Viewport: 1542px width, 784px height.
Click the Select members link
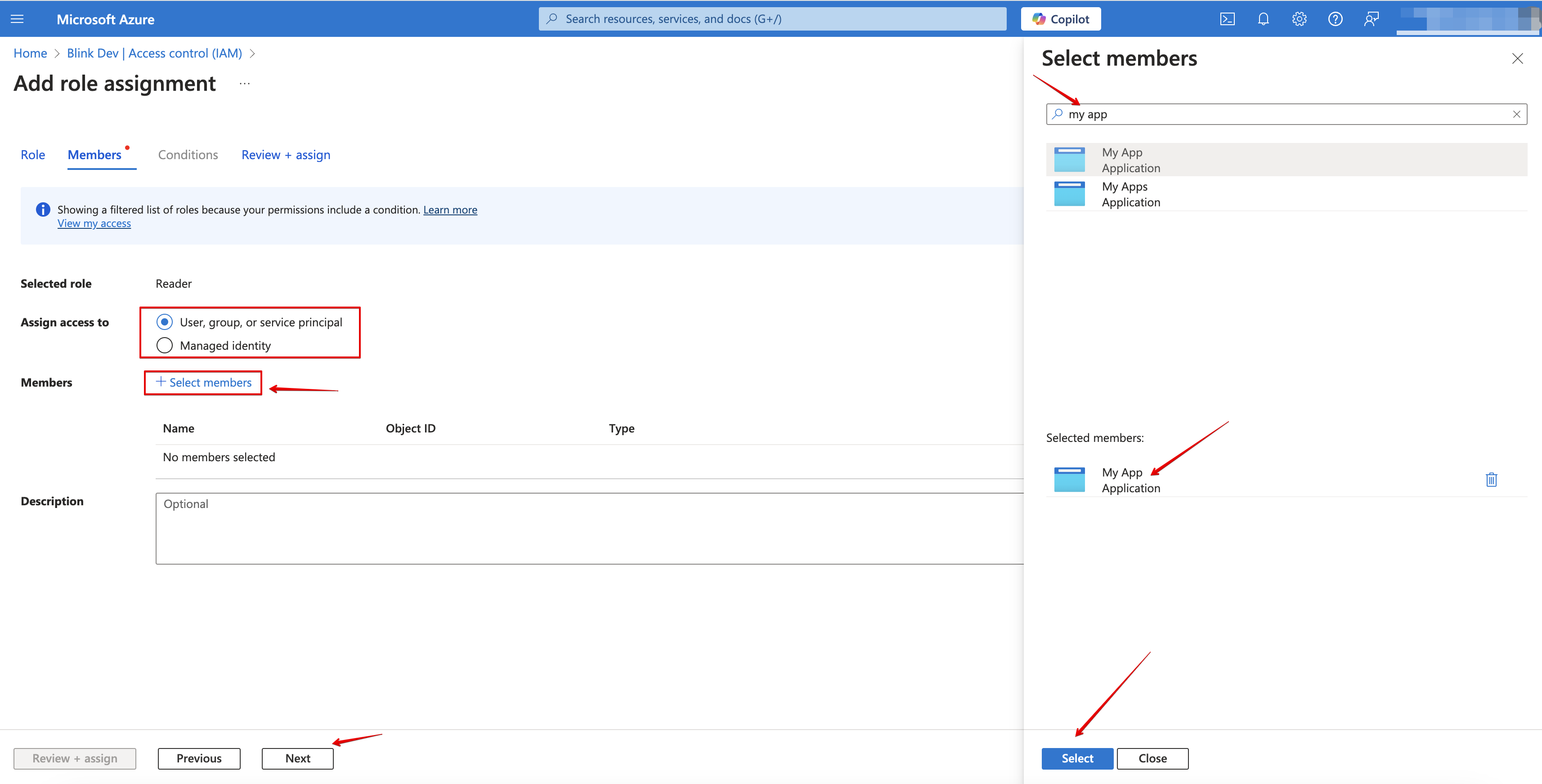203,383
